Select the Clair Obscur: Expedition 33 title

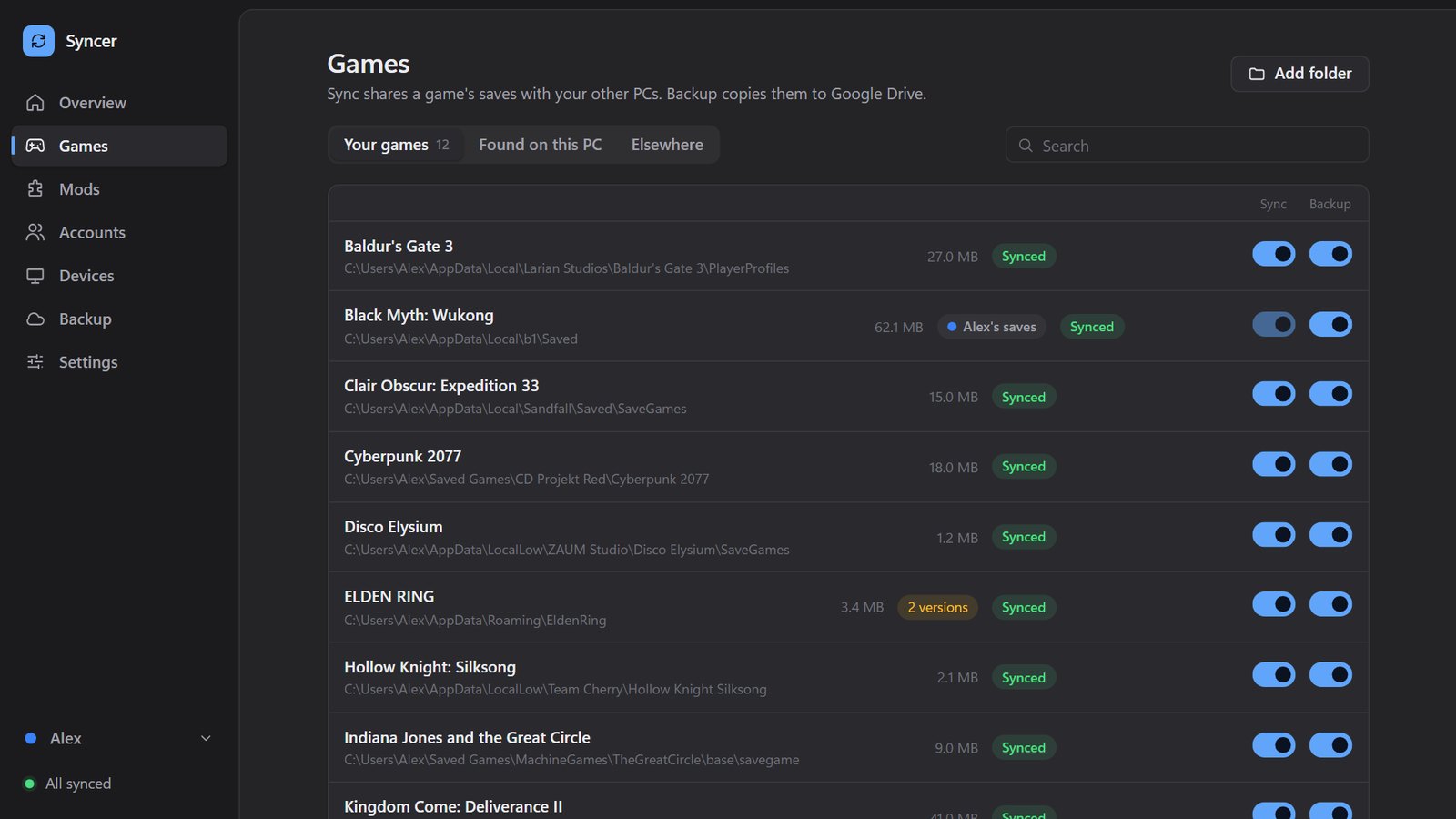pyautogui.click(x=441, y=386)
